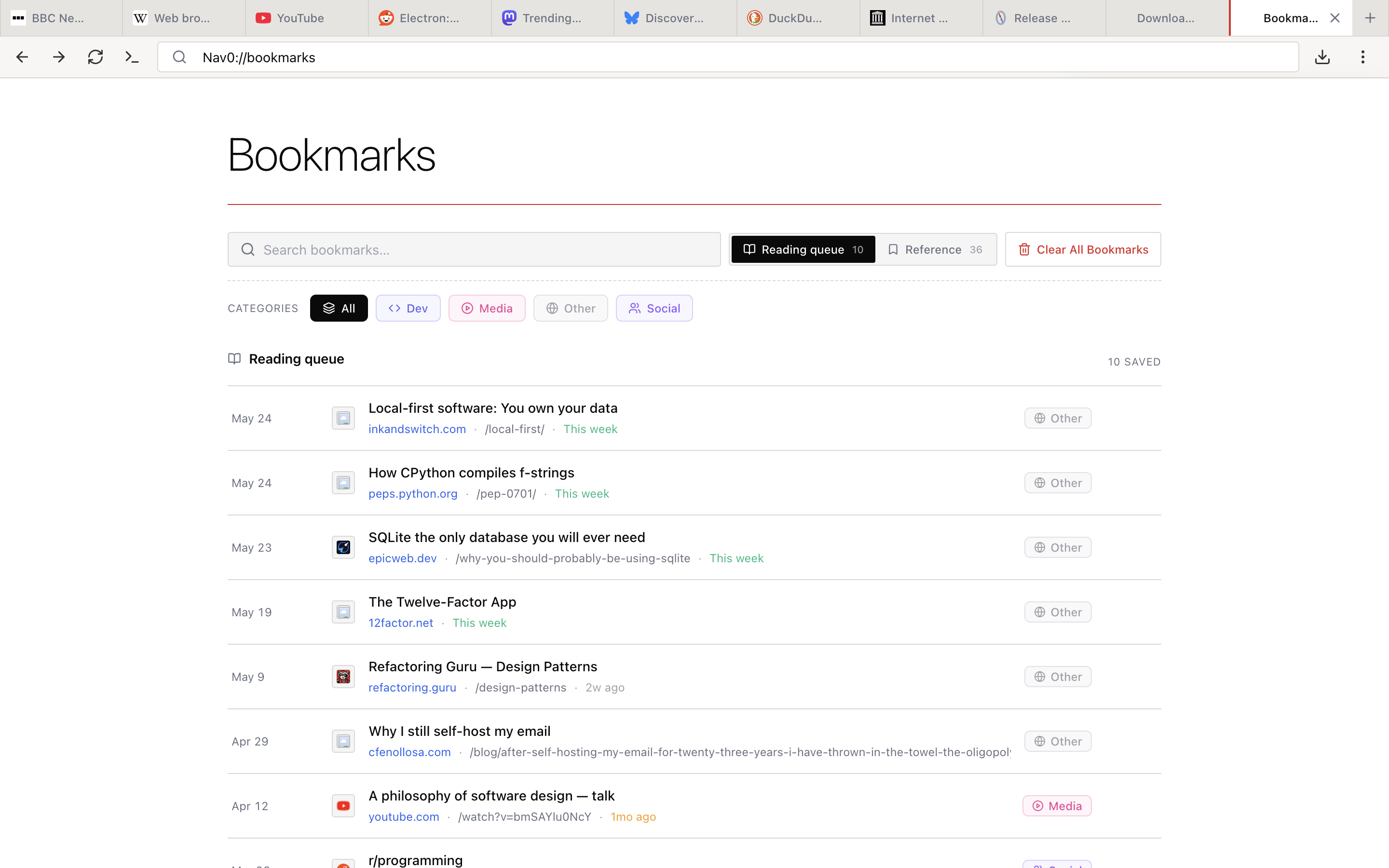Open The Twelve-Factor App bookmark
Screen dimensions: 1389x868
tap(442, 602)
